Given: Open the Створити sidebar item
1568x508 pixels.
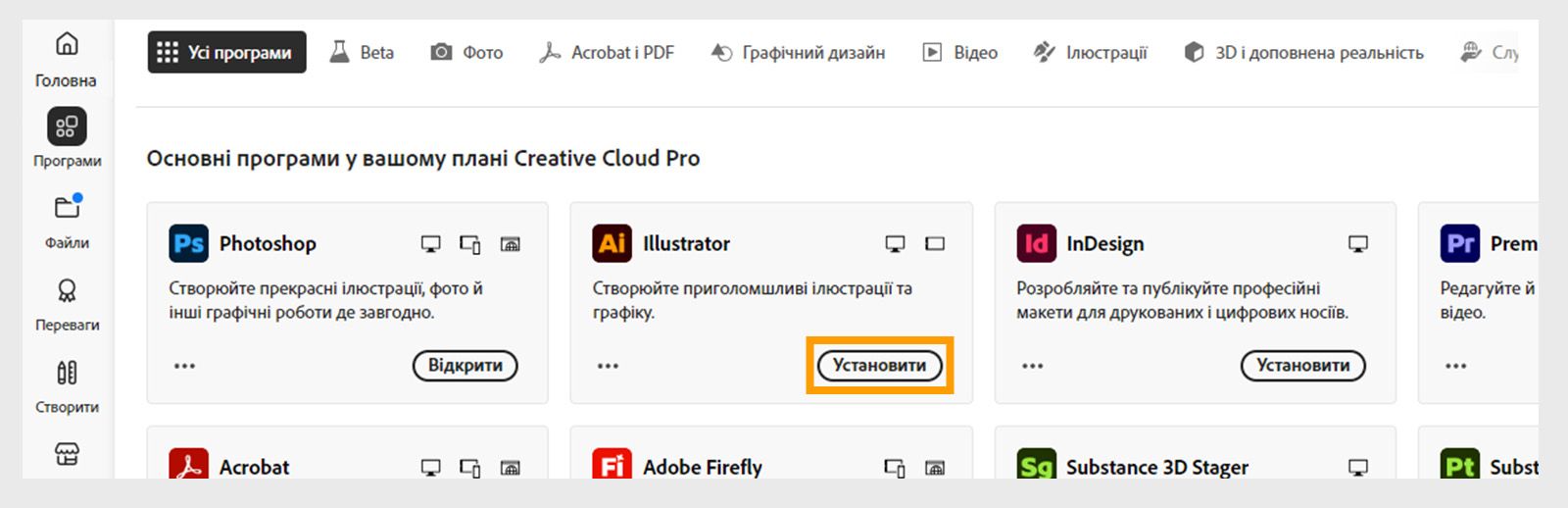Looking at the screenshot, I should click(67, 386).
